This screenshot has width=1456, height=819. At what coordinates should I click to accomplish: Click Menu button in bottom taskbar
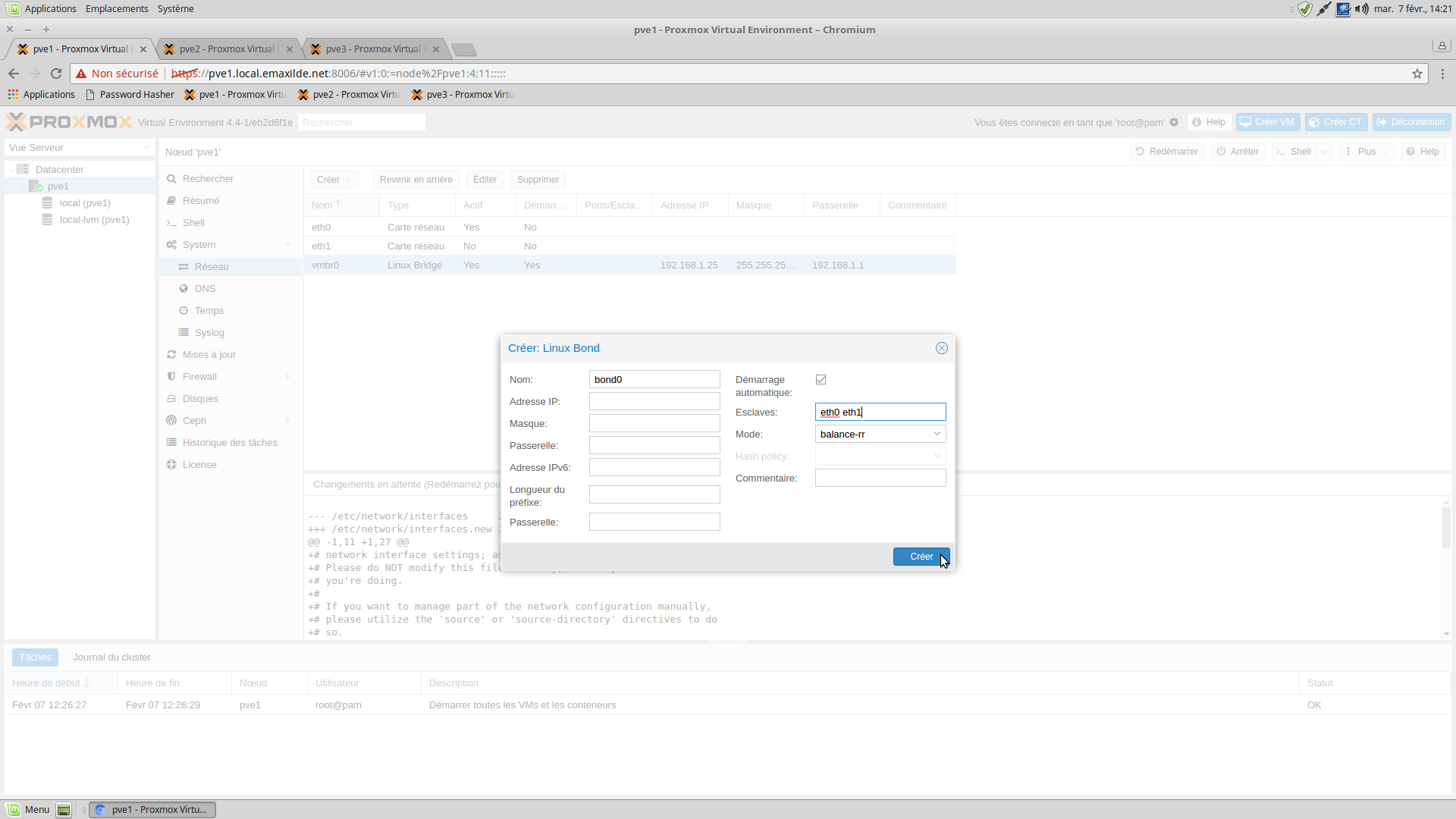28,809
